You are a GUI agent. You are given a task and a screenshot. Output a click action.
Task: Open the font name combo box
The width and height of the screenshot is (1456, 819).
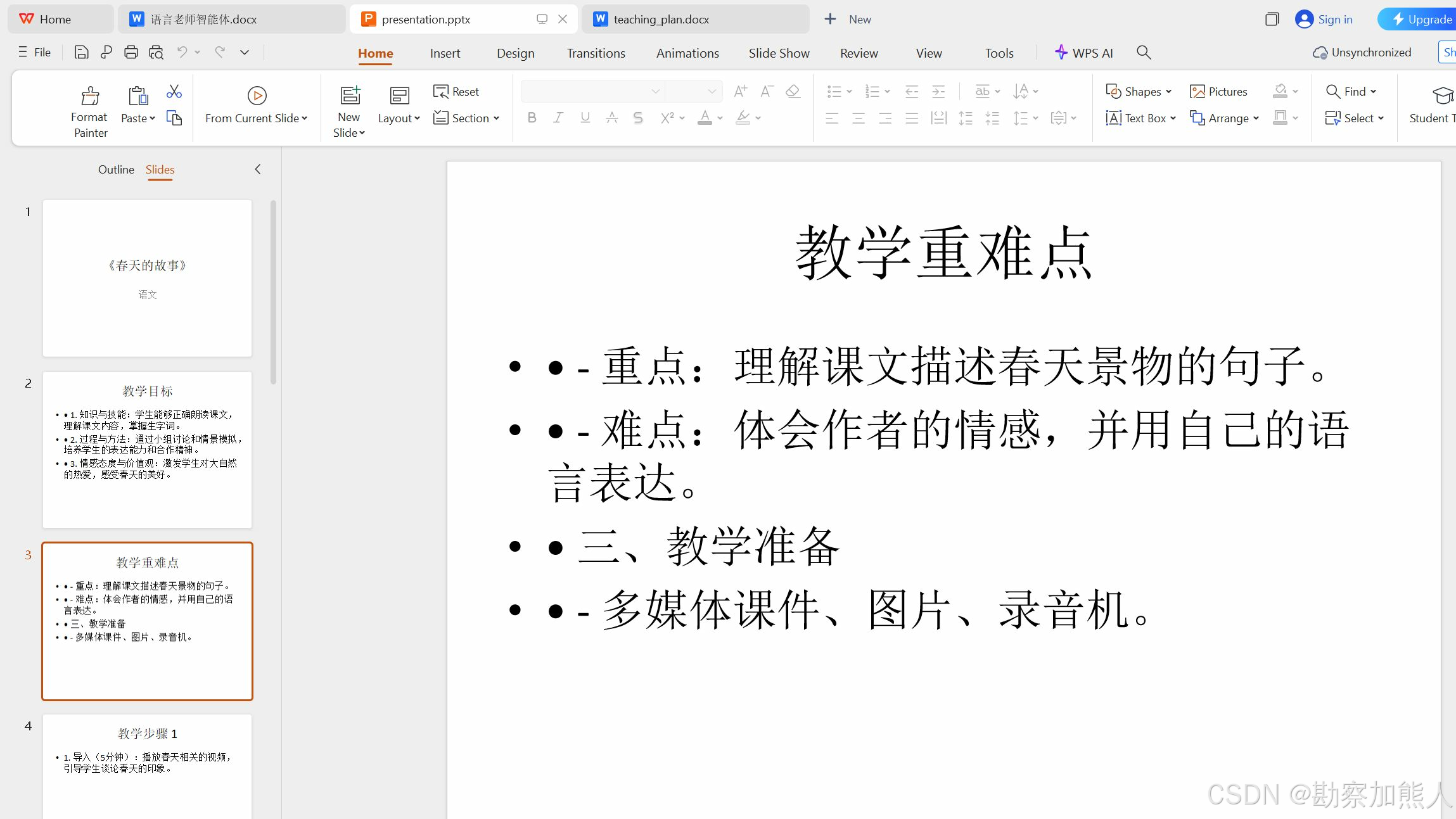tap(592, 92)
